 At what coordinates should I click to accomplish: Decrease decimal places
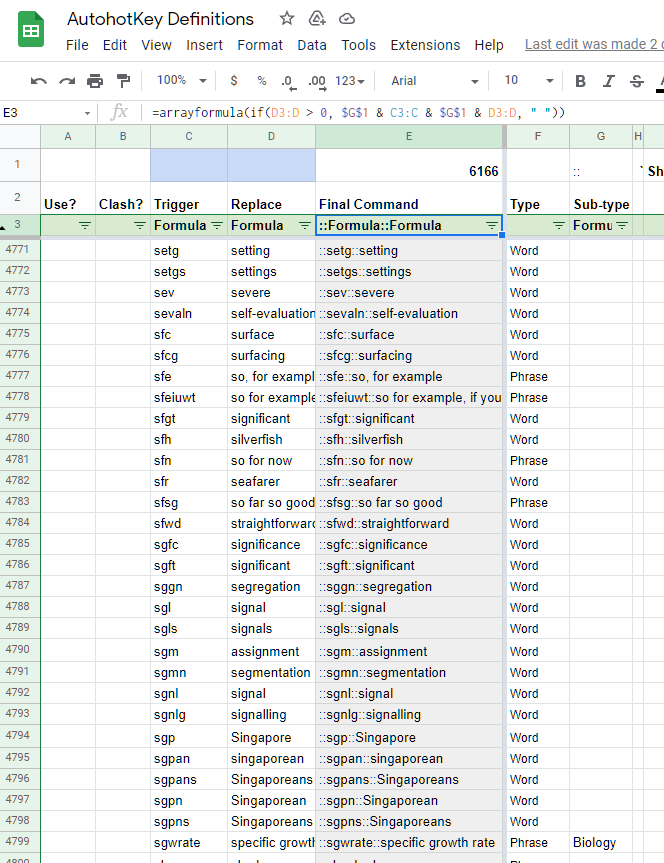coord(289,82)
